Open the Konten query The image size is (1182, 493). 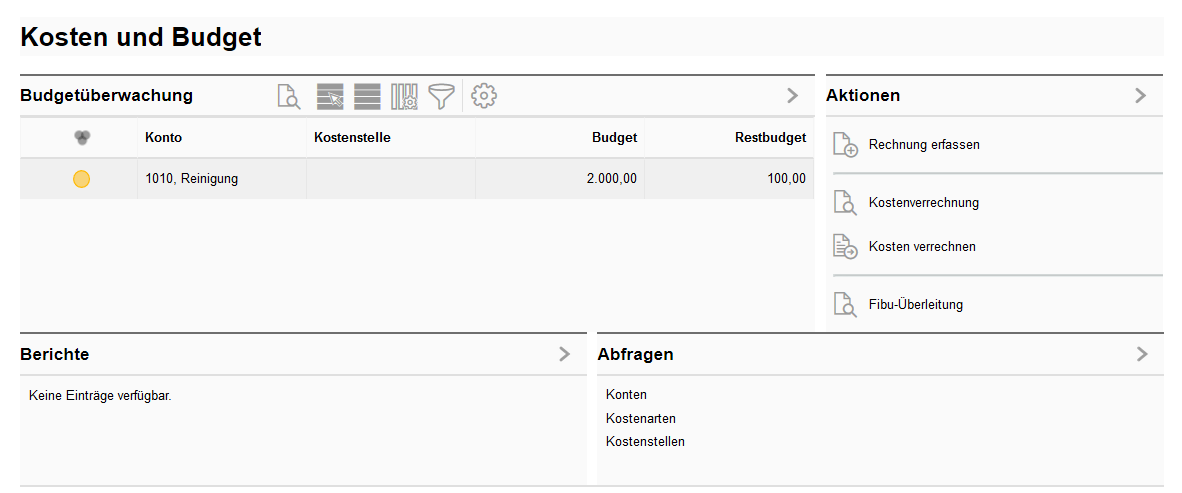[626, 395]
